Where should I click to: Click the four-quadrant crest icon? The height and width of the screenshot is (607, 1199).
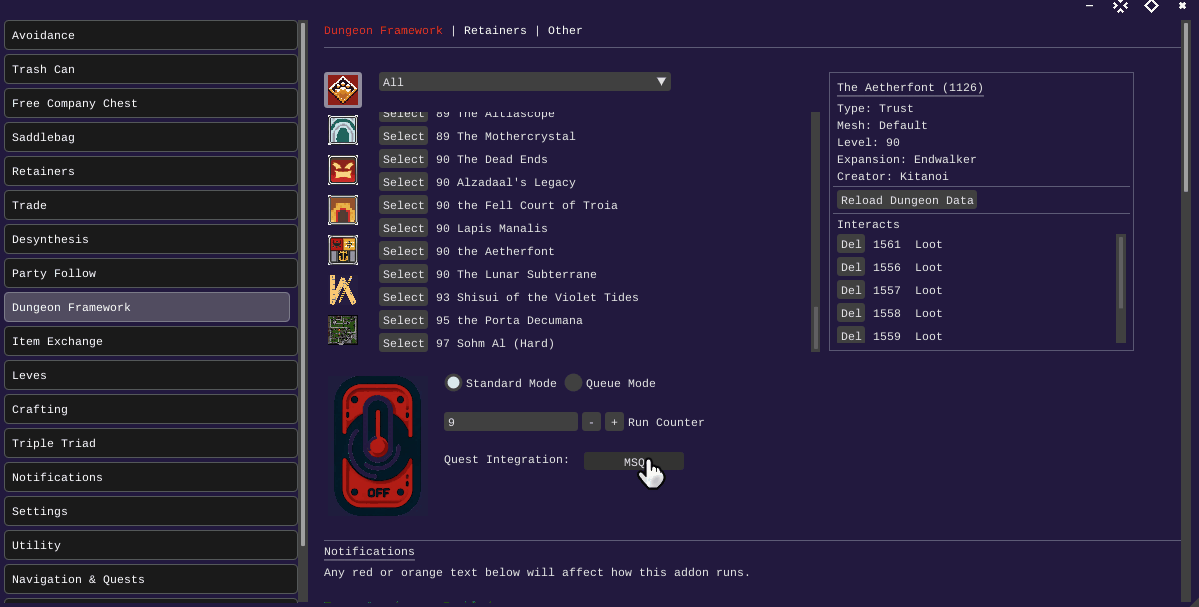[x=343, y=250]
